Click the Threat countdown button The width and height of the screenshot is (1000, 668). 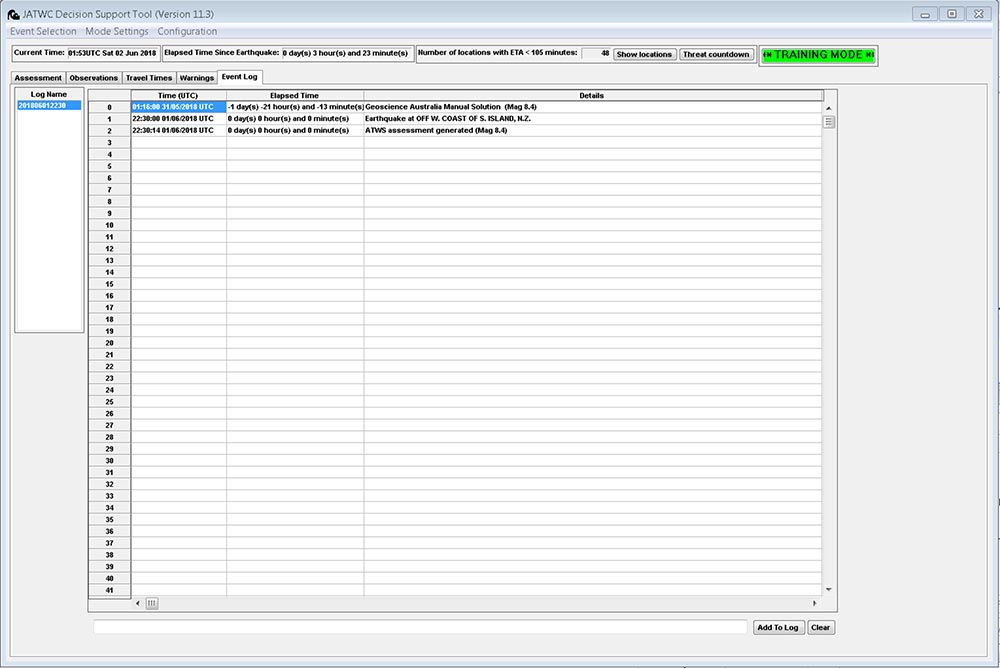pos(716,54)
